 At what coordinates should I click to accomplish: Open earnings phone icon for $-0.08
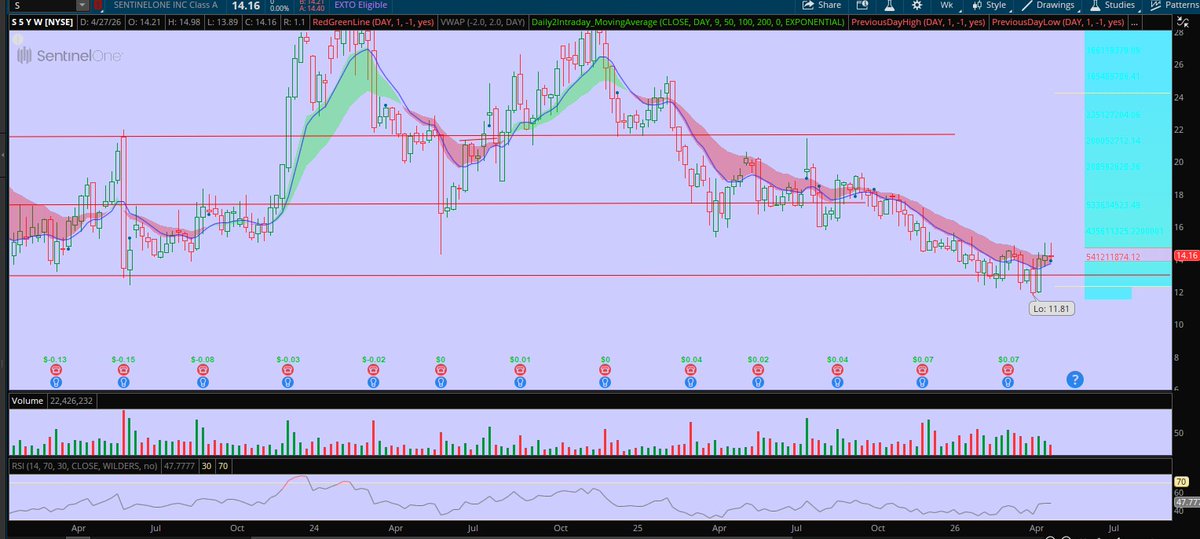point(204,368)
